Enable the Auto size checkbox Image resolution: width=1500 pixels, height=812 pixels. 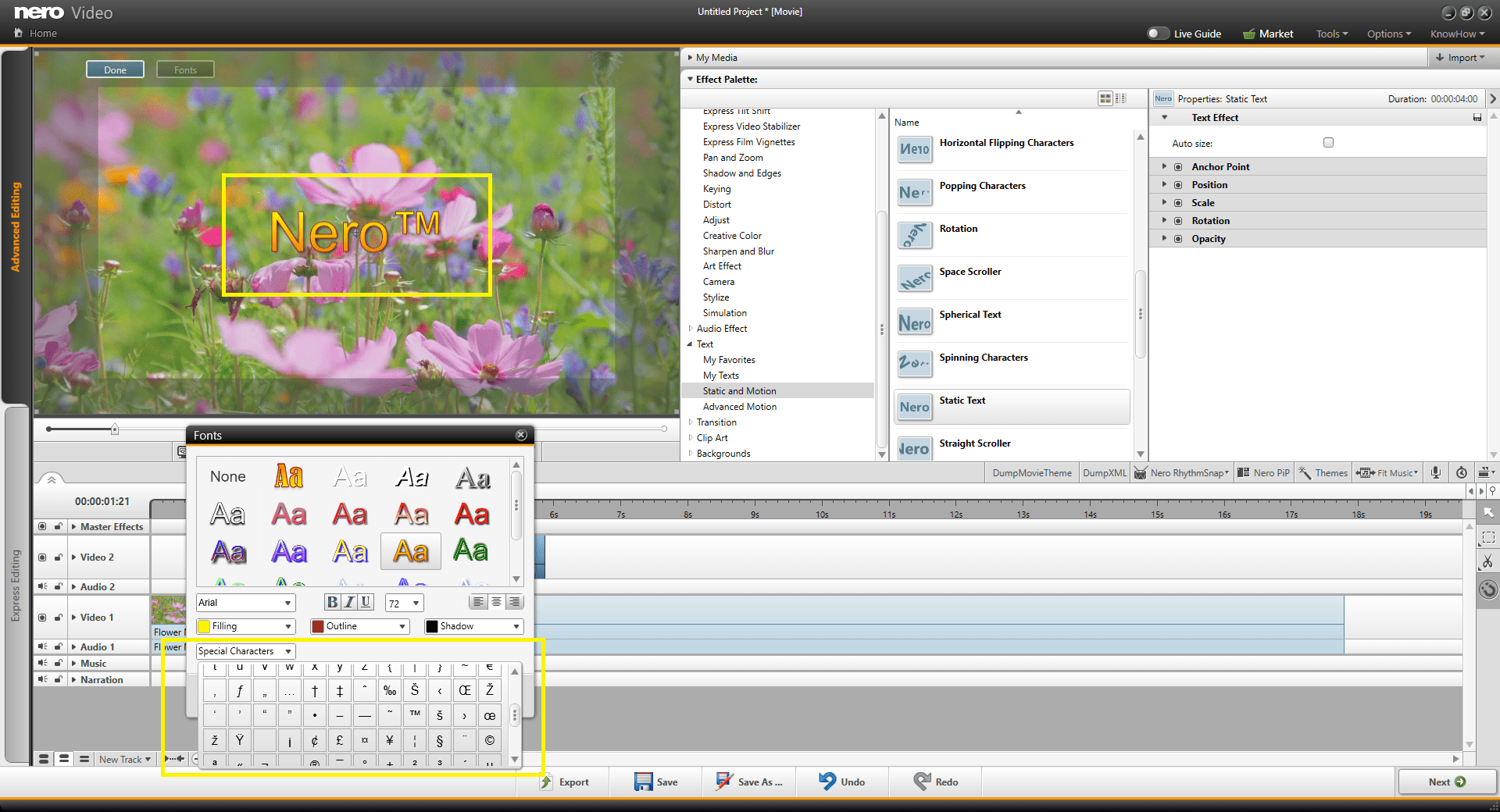1328,142
